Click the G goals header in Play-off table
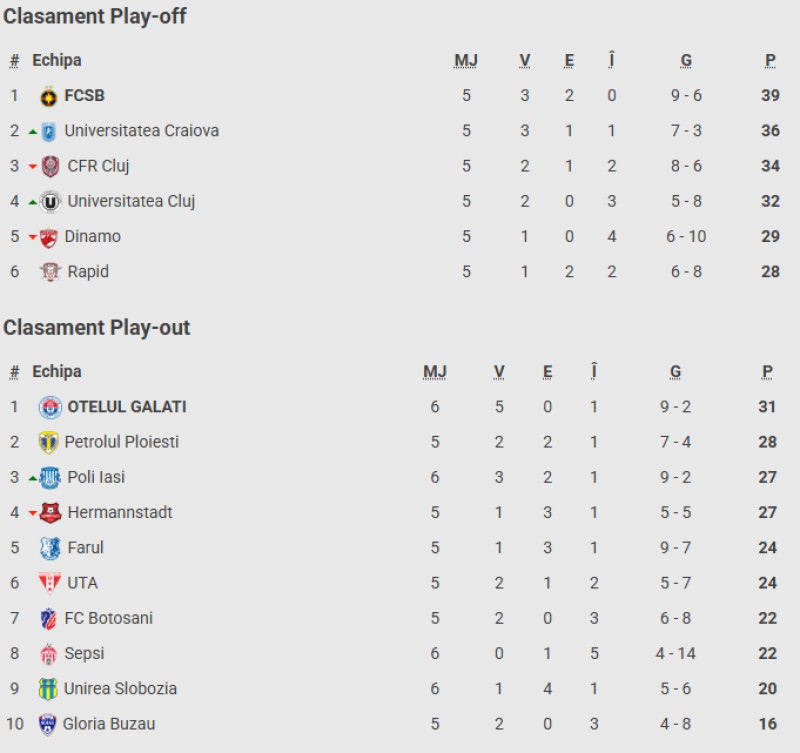This screenshot has width=800, height=753. click(686, 61)
